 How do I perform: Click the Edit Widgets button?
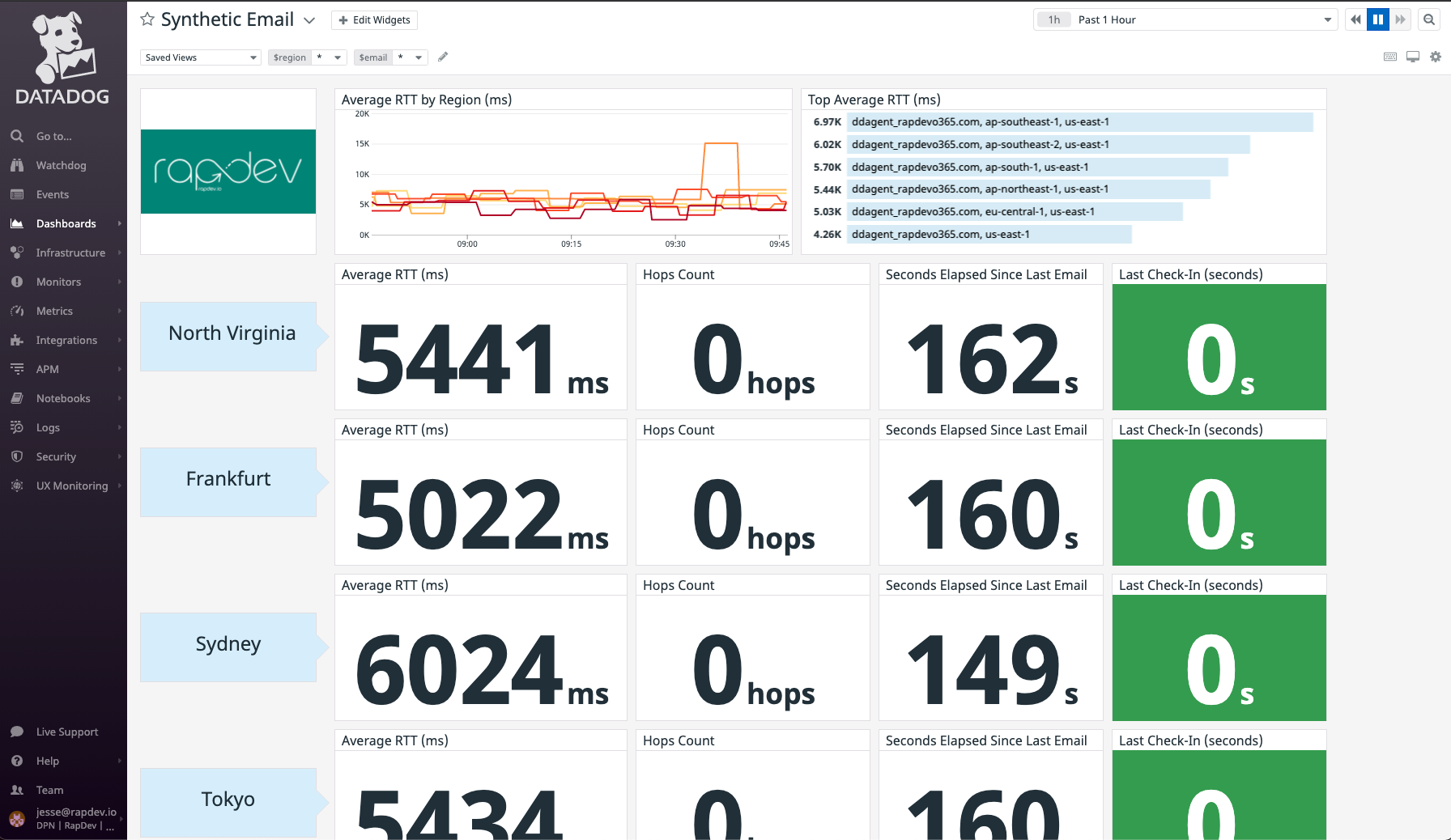point(374,19)
